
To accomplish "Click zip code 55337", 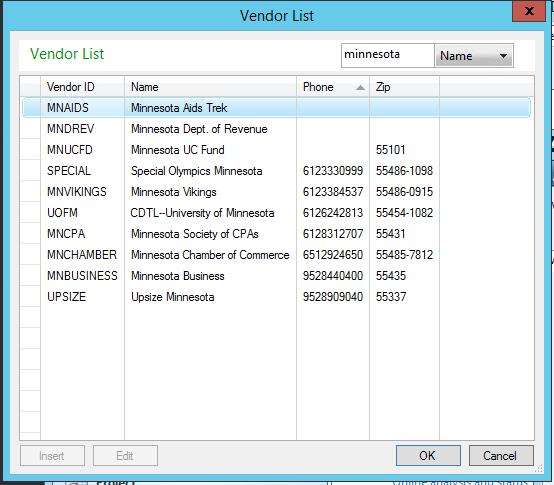I will click(391, 297).
